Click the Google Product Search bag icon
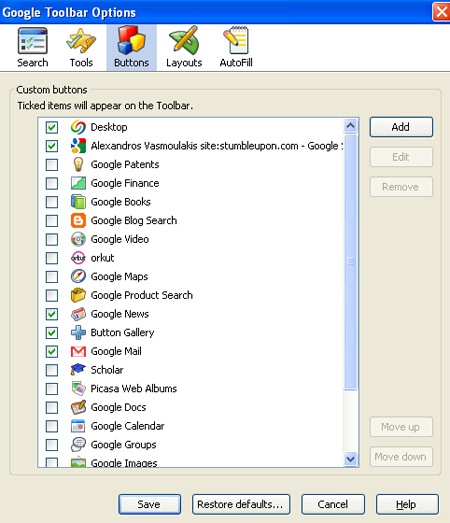Image resolution: width=450 pixels, height=523 pixels. click(x=78, y=295)
